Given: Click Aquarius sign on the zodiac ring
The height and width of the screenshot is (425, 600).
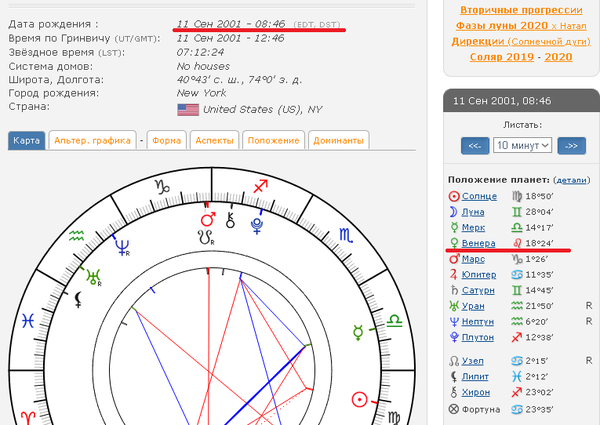Looking at the screenshot, I should [x=77, y=236].
